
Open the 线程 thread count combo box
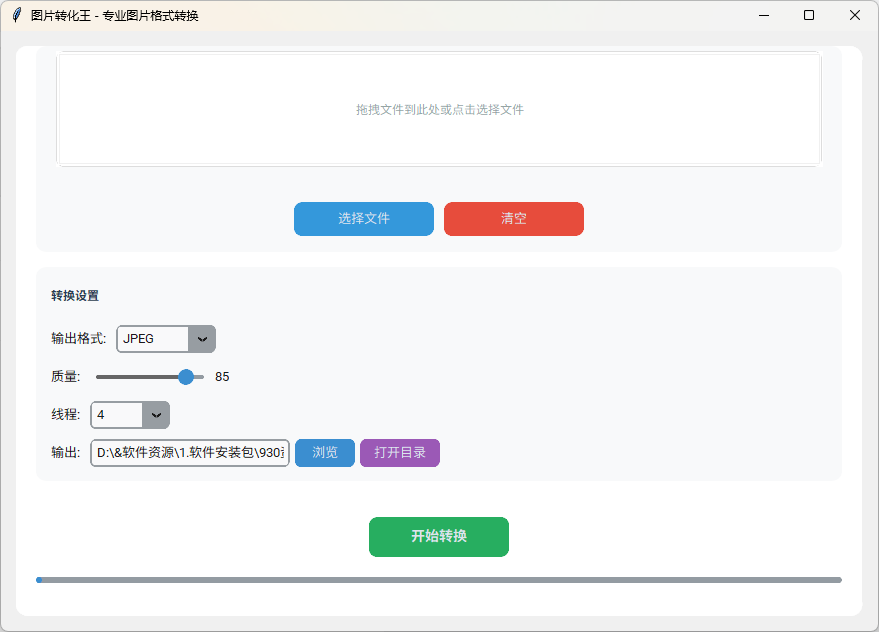pos(118,415)
